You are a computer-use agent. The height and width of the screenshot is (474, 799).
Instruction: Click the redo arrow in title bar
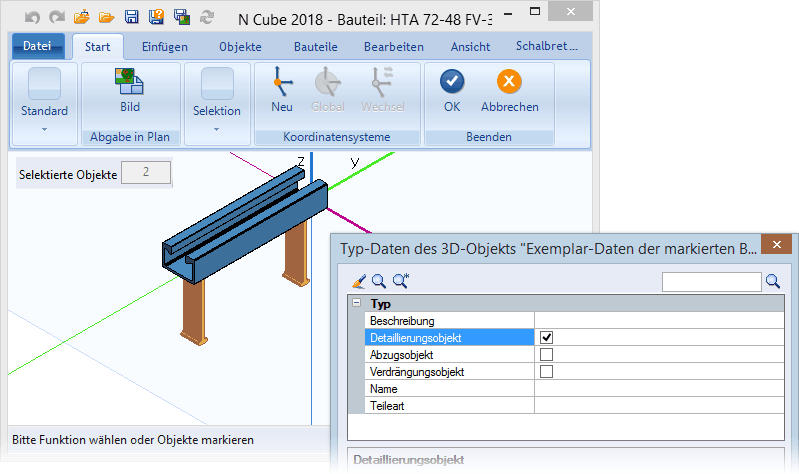[x=57, y=17]
